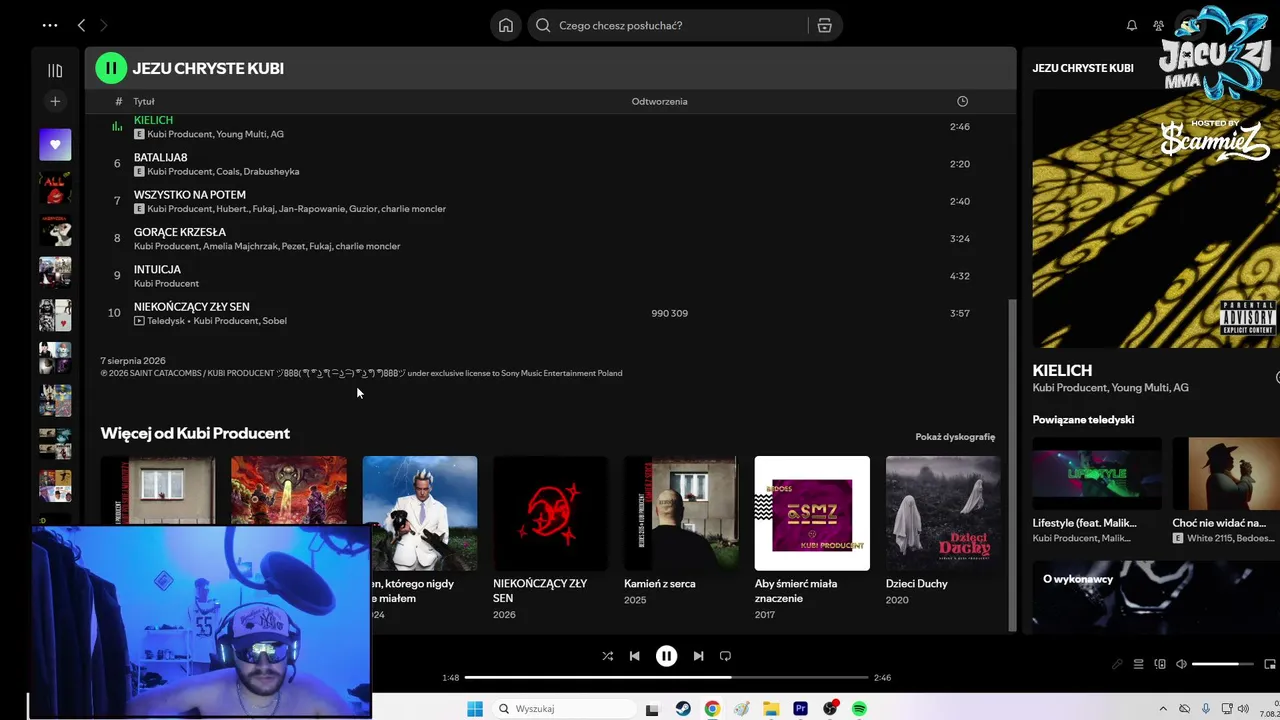The image size is (1280, 720).
Task: Open the 'Lifestyle (feat. Malik...' video thumbnail
Action: pos(1097,474)
